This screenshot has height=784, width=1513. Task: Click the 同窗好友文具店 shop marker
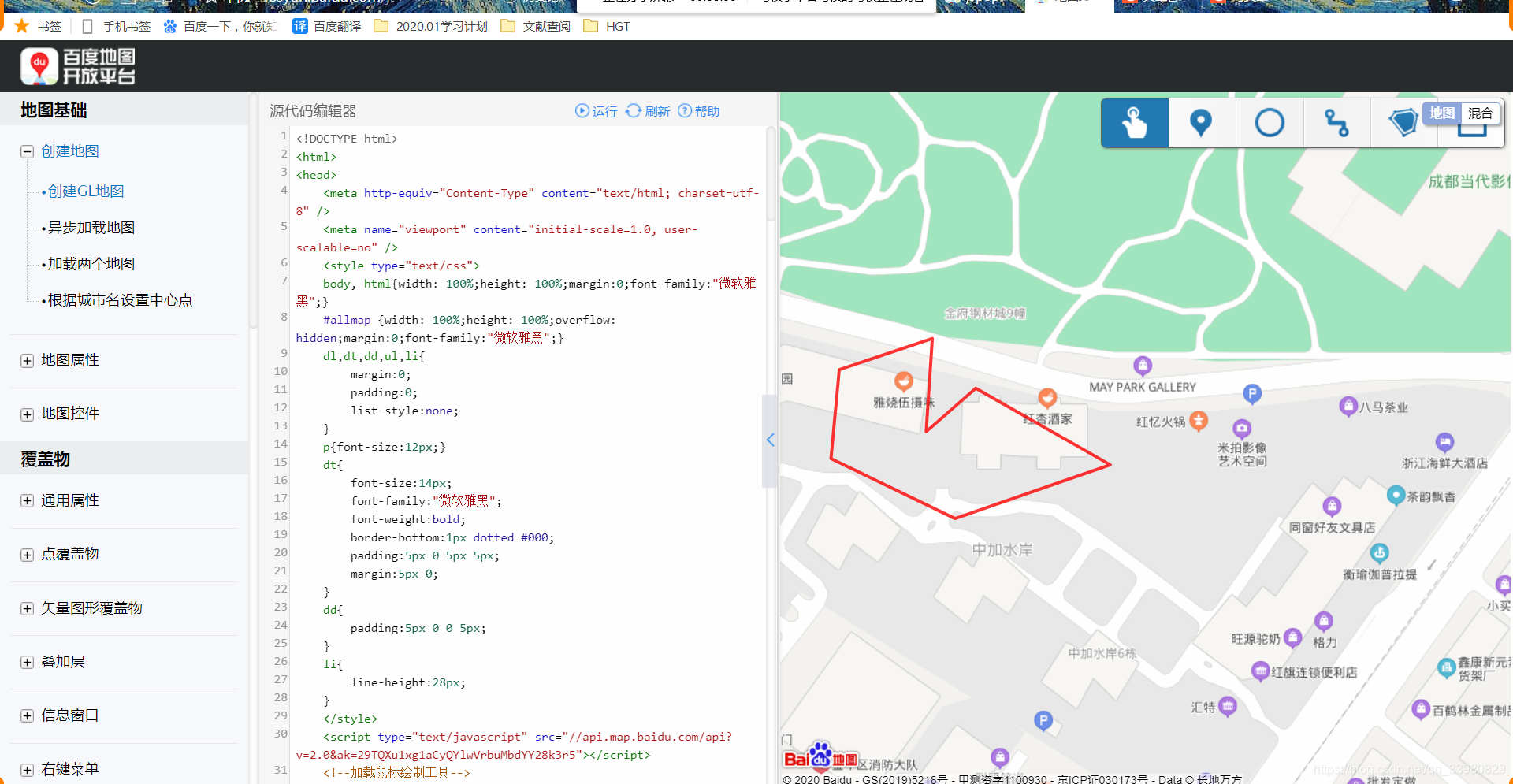[1332, 506]
